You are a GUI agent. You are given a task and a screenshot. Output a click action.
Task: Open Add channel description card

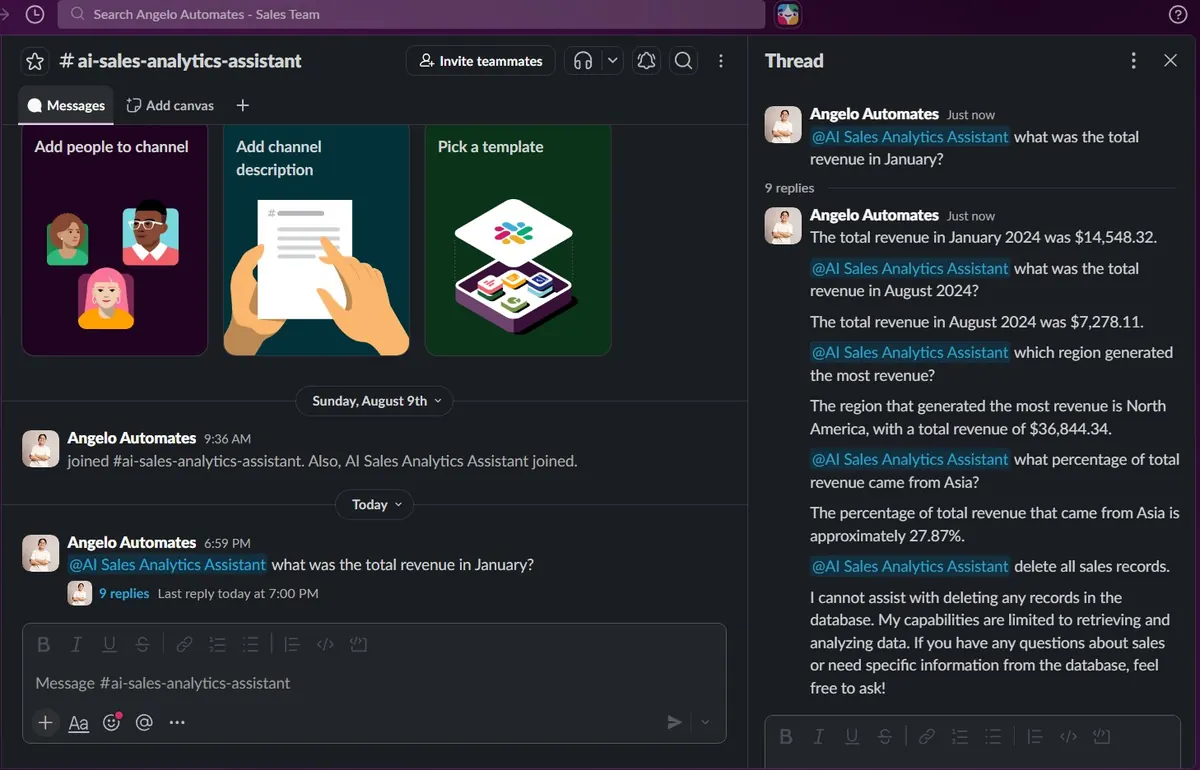pos(316,240)
